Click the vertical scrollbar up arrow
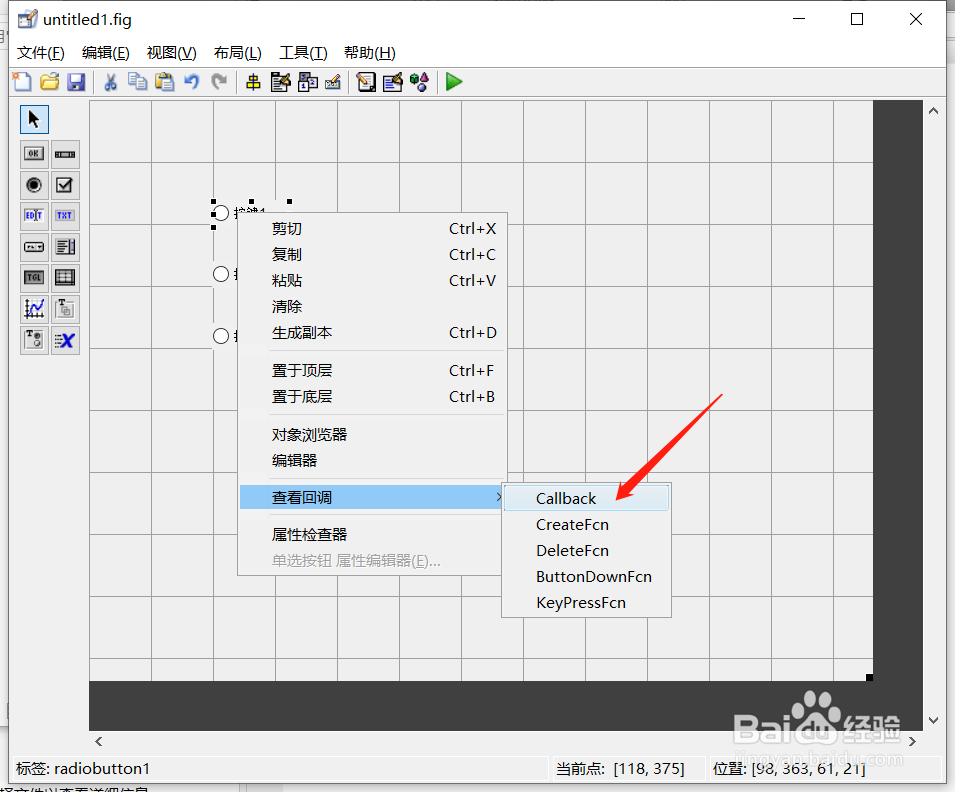Screen dimensions: 955x792 933,111
